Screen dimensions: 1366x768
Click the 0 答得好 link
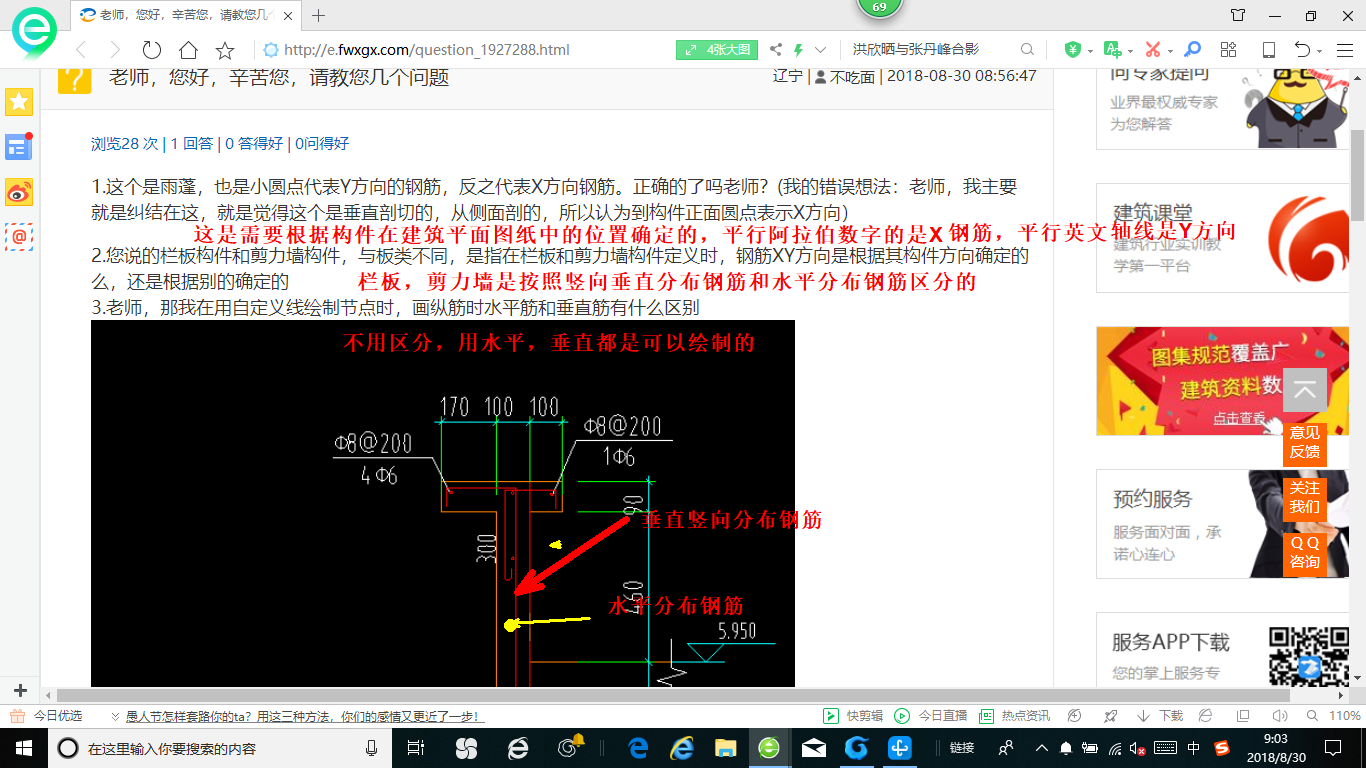click(254, 143)
